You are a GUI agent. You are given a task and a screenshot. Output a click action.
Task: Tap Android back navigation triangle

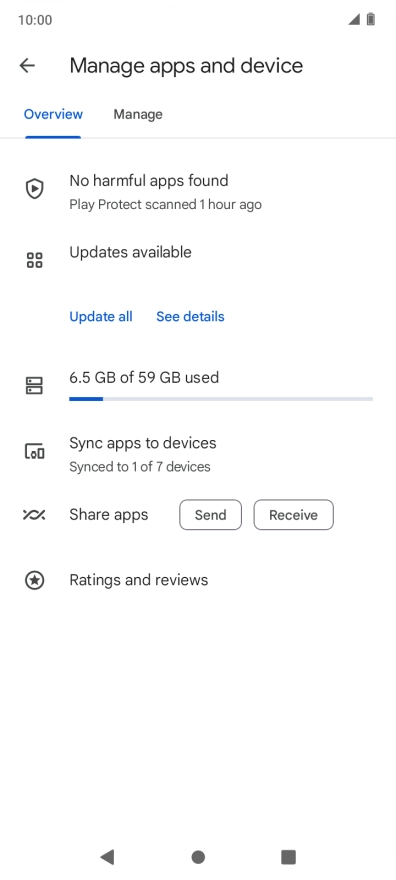(x=107, y=856)
